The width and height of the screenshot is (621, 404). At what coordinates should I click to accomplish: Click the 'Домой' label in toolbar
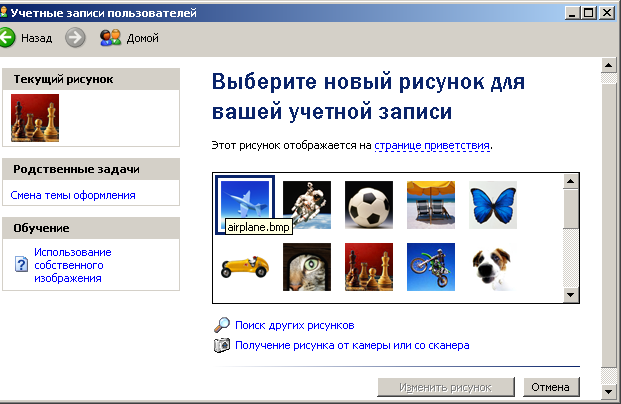143,38
